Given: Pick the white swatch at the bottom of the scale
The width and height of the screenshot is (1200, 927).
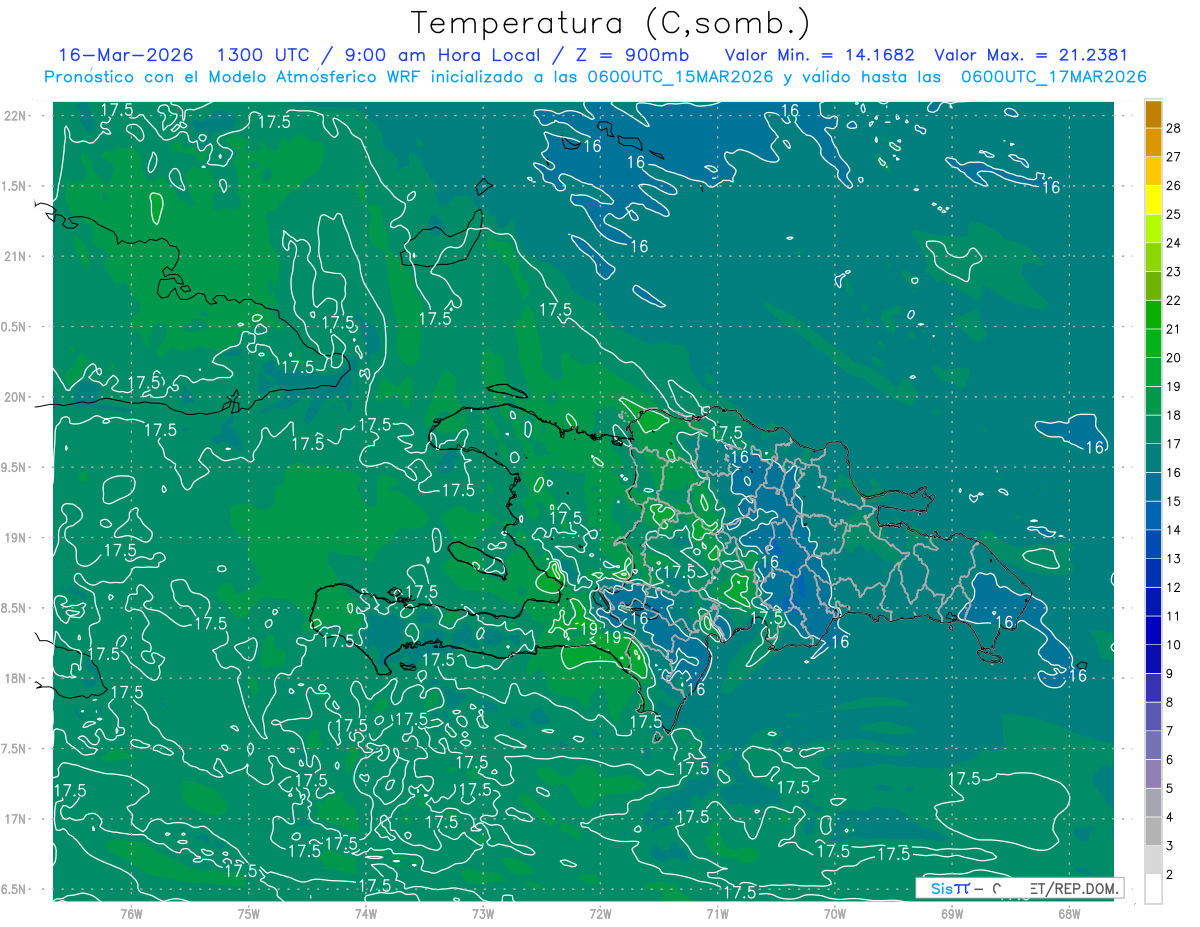Looking at the screenshot, I should 1153,889.
